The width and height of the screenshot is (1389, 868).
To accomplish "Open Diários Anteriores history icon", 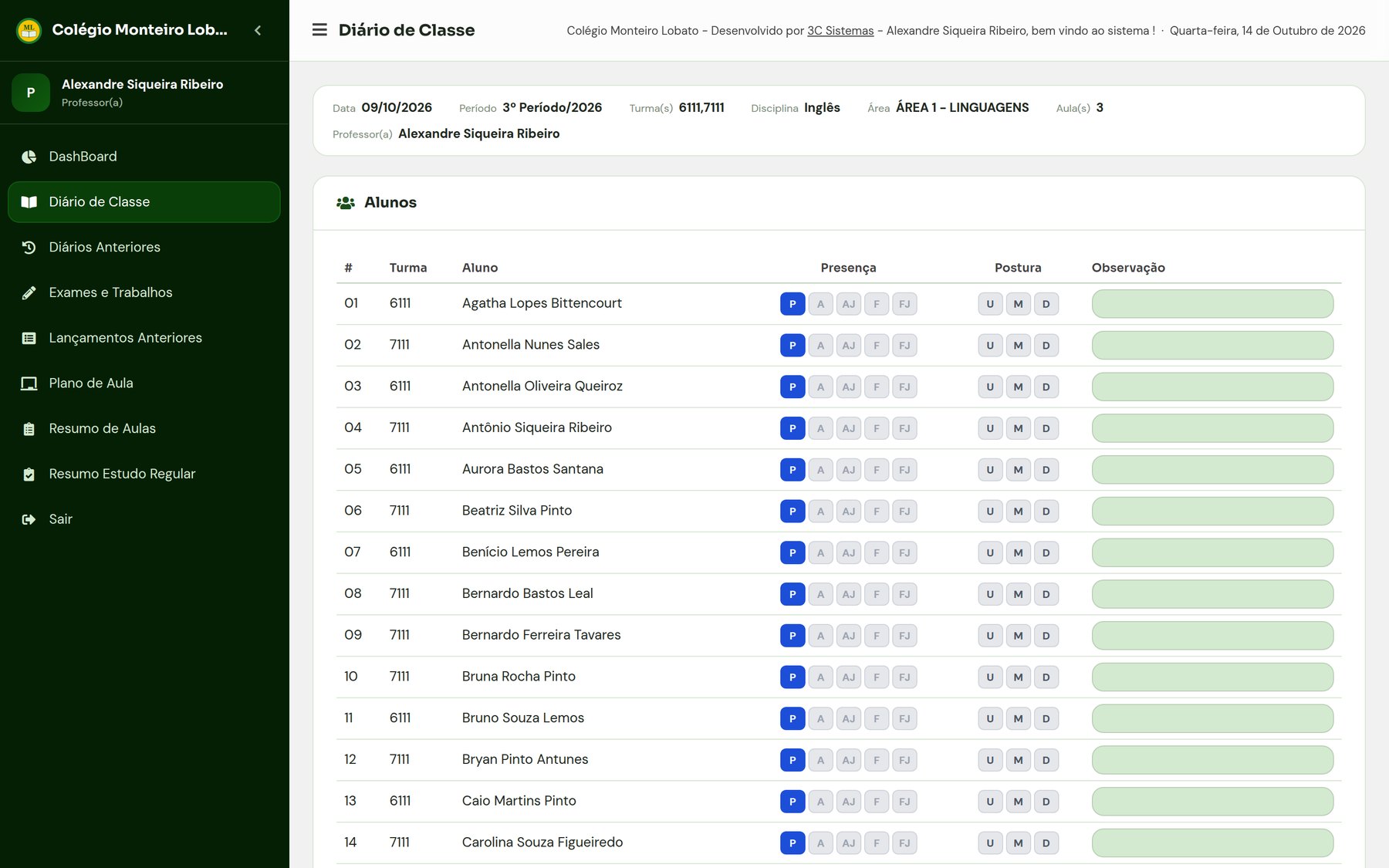I will pos(29,247).
